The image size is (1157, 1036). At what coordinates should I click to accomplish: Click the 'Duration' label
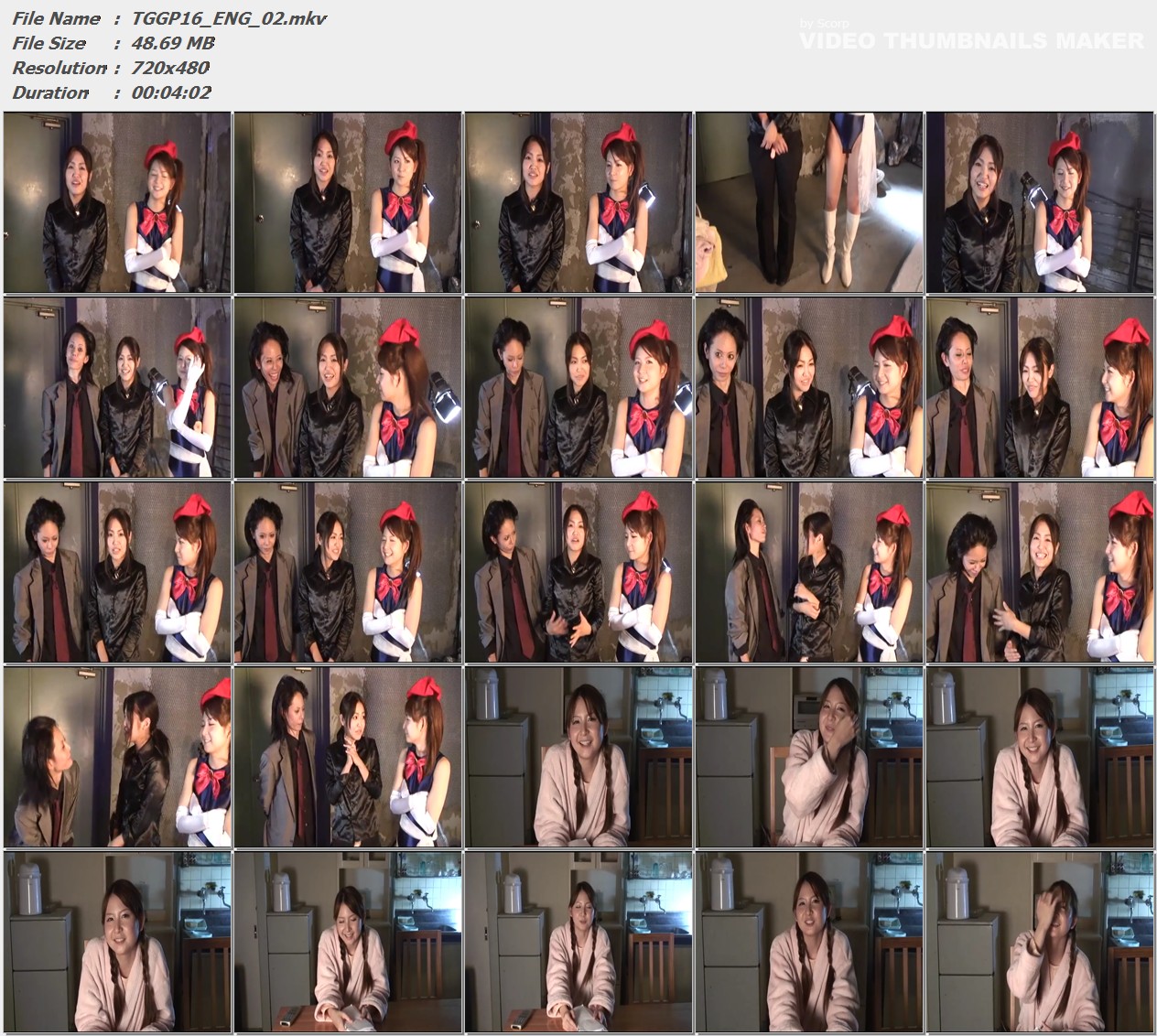click(x=50, y=92)
